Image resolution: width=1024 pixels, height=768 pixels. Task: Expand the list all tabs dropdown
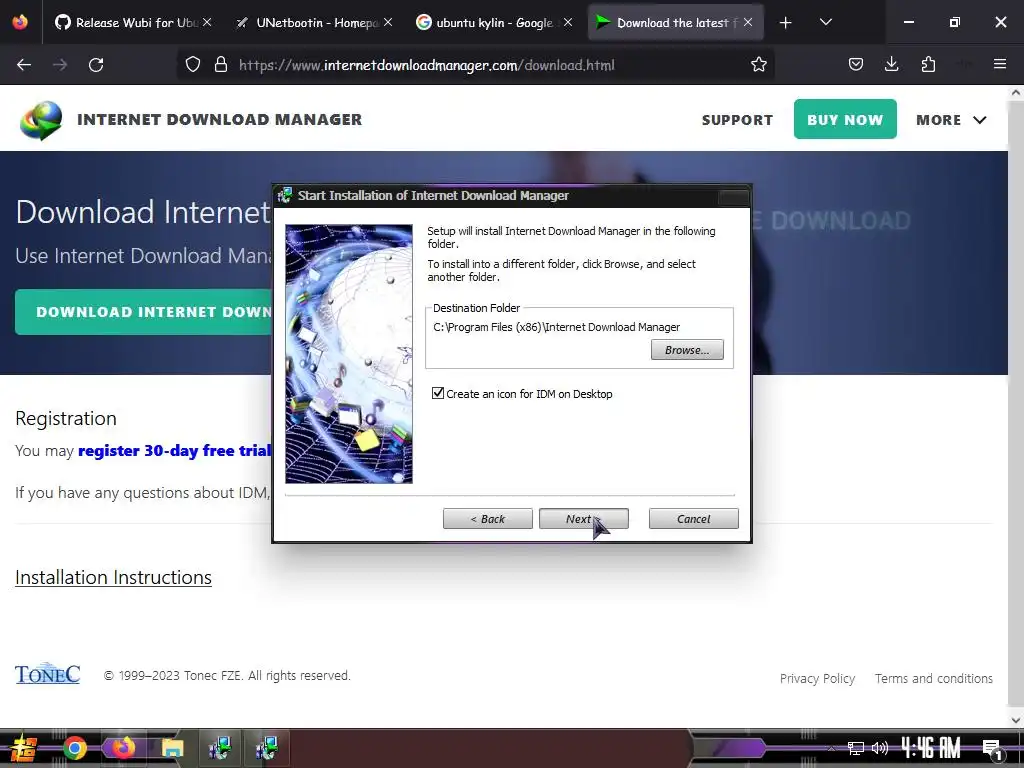point(825,22)
